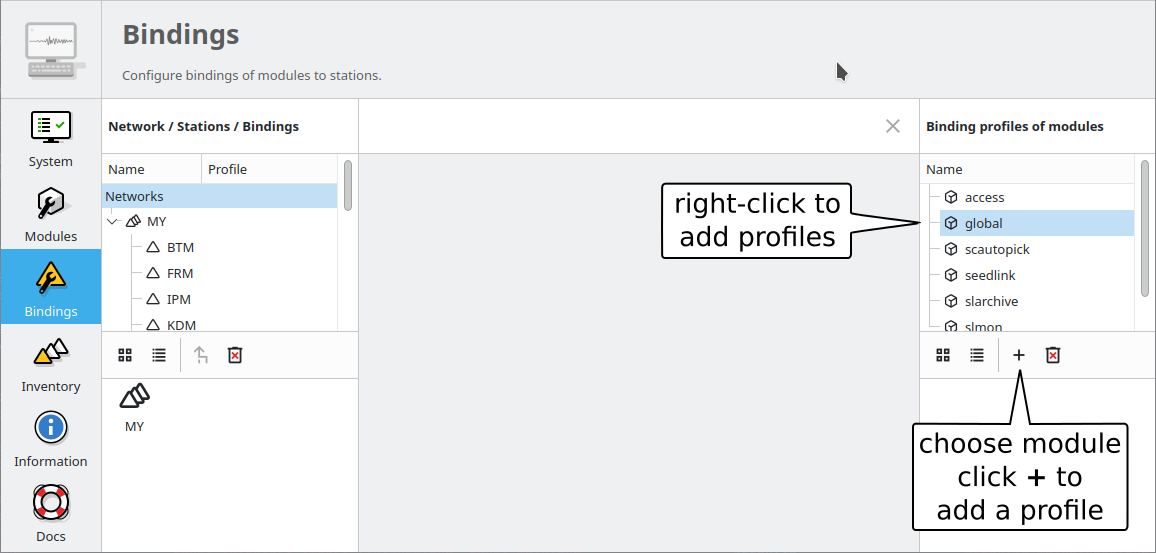Close the center panel with X button

tap(893, 126)
